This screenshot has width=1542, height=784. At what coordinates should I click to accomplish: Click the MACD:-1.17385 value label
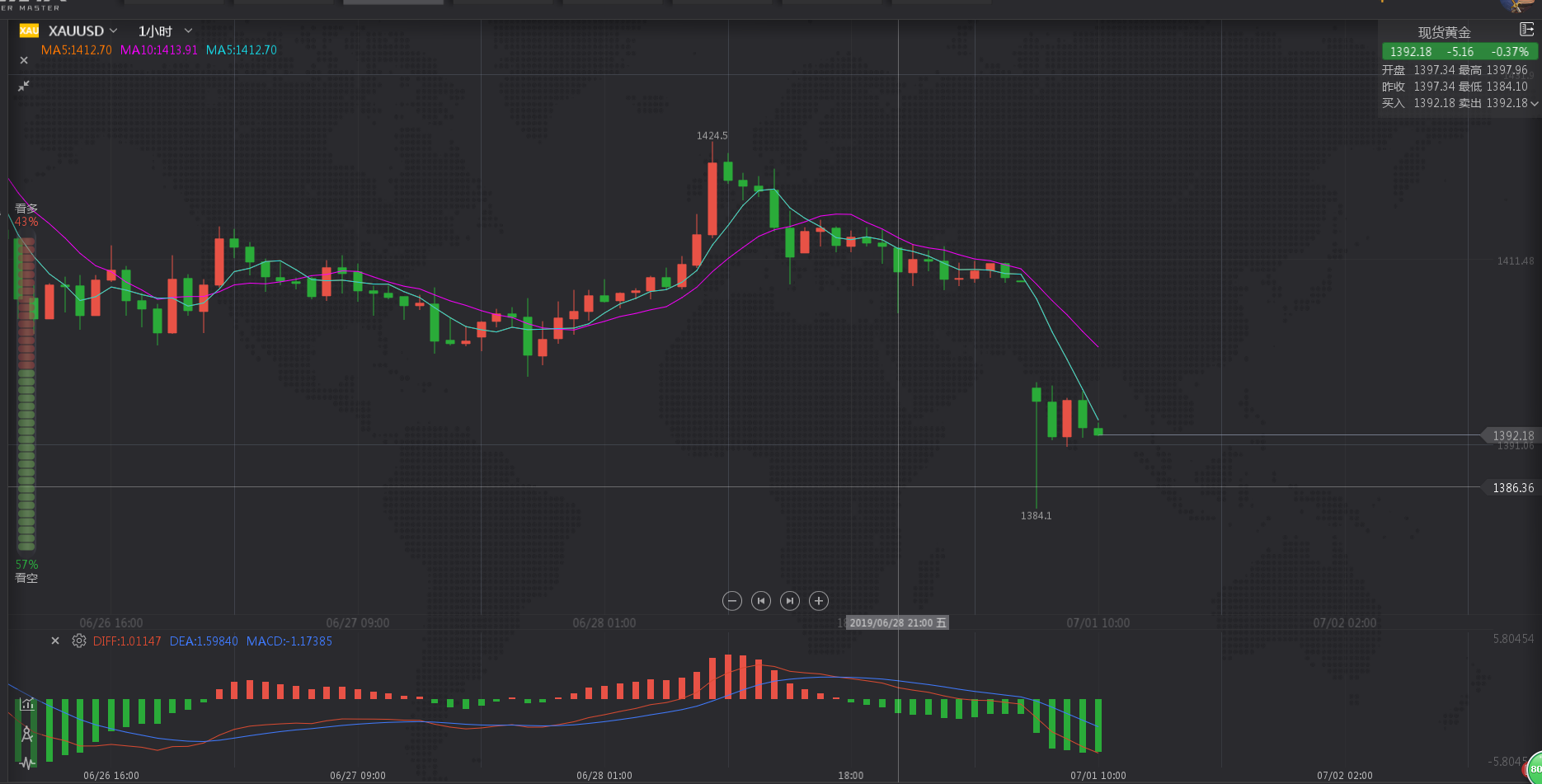coord(289,641)
